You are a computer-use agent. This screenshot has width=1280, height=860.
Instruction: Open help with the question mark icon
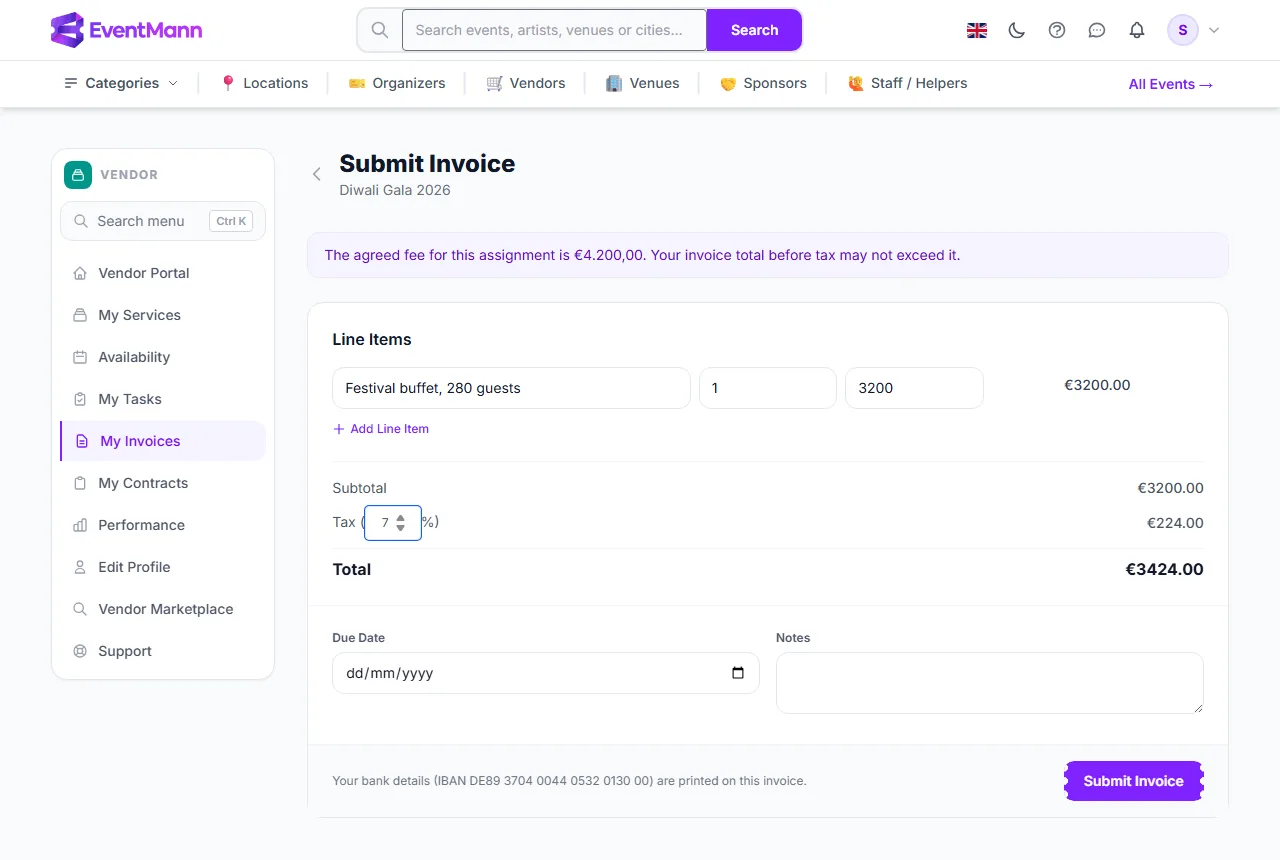(x=1057, y=30)
